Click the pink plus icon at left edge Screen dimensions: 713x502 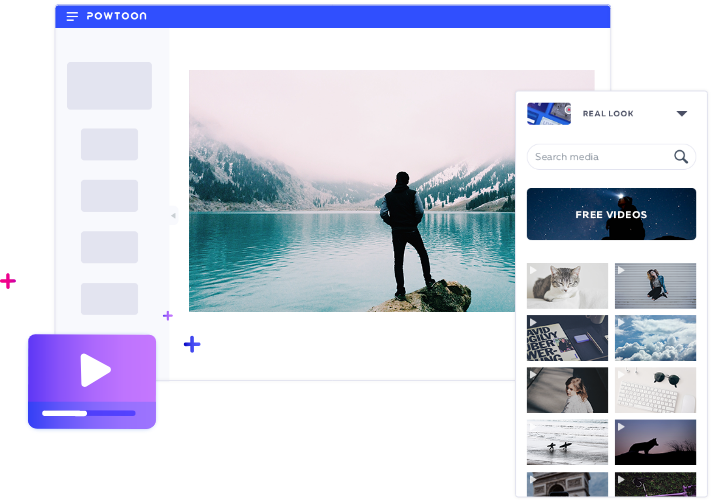pyautogui.click(x=8, y=281)
